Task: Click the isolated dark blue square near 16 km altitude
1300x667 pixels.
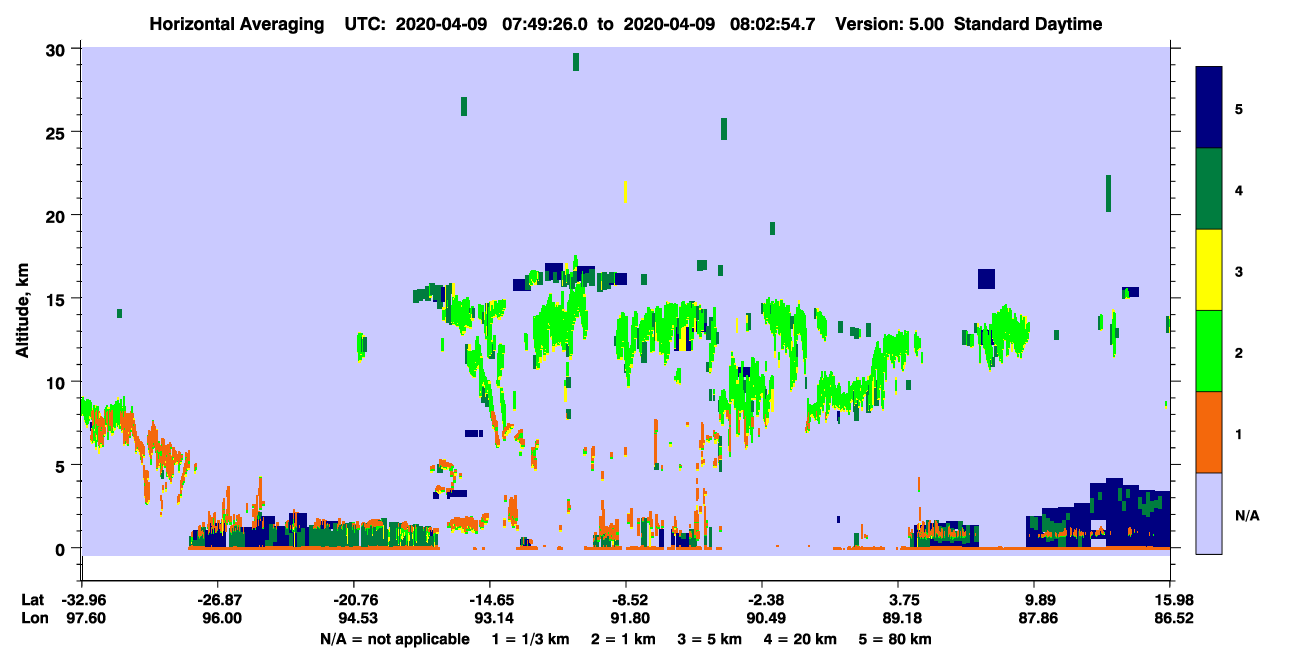Action: pyautogui.click(x=986, y=279)
